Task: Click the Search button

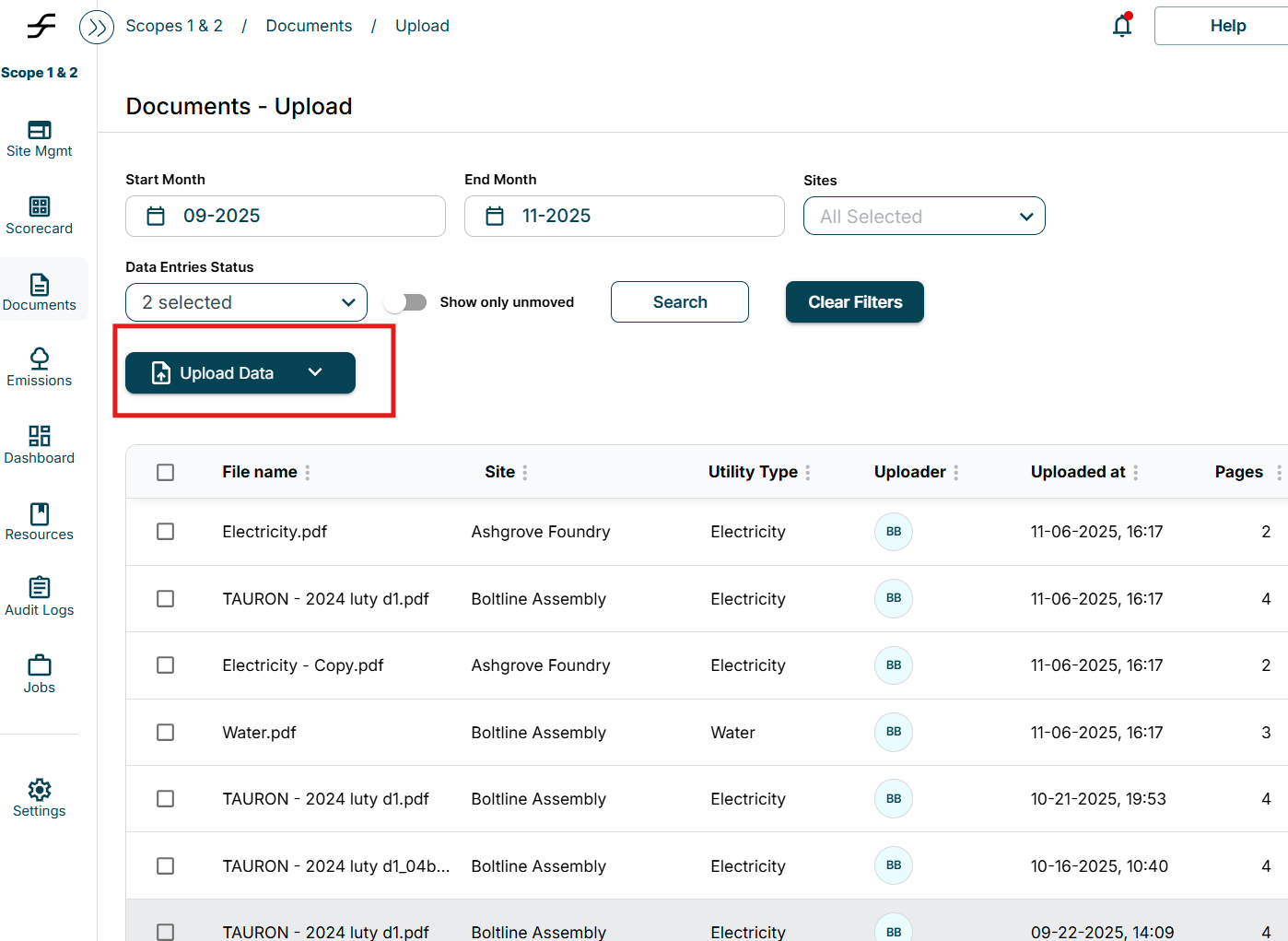Action: point(680,302)
